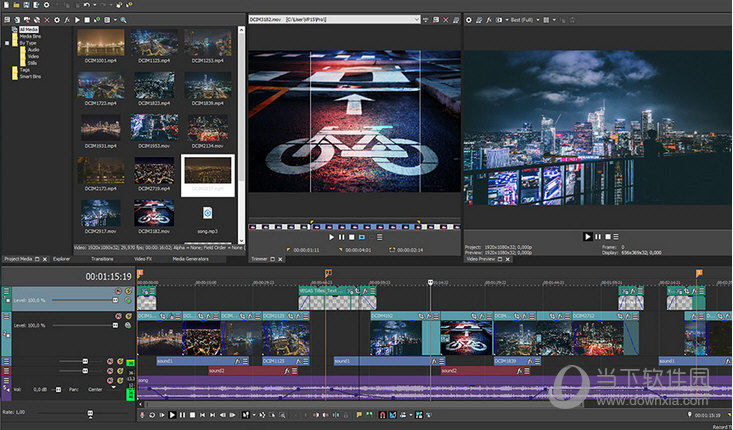Select Audio under By Type
This screenshot has height=430, width=733.
tap(34, 50)
